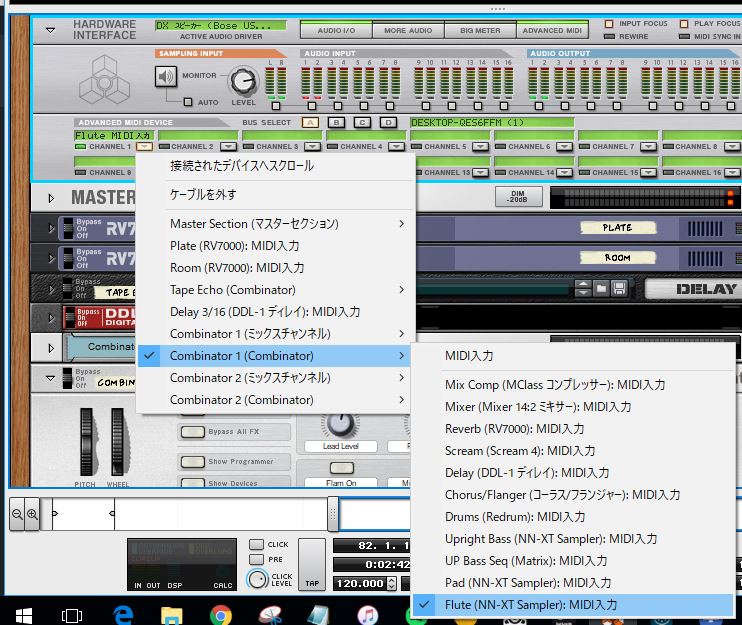Select Flute (NN-XT Sampler) MIDI input
The width and height of the screenshot is (742, 625).
point(573,605)
